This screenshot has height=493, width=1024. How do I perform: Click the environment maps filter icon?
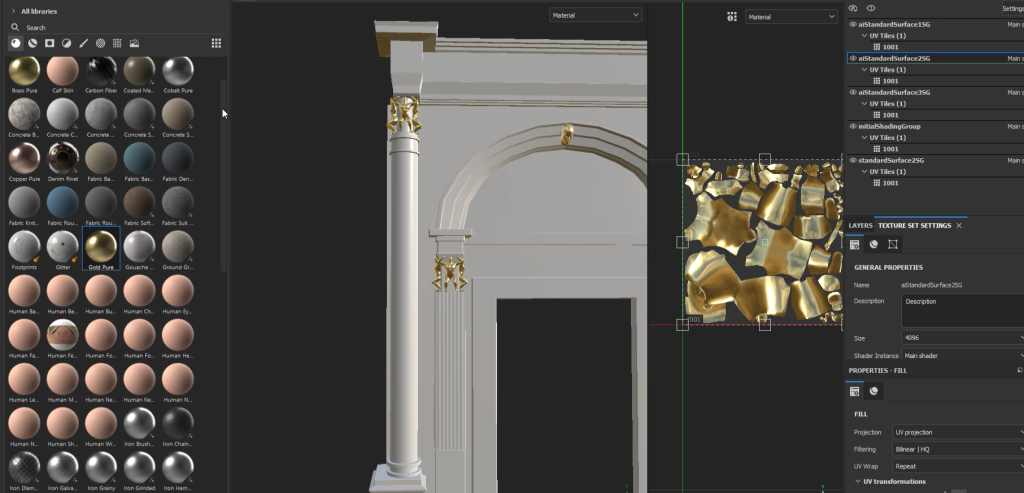click(x=134, y=43)
